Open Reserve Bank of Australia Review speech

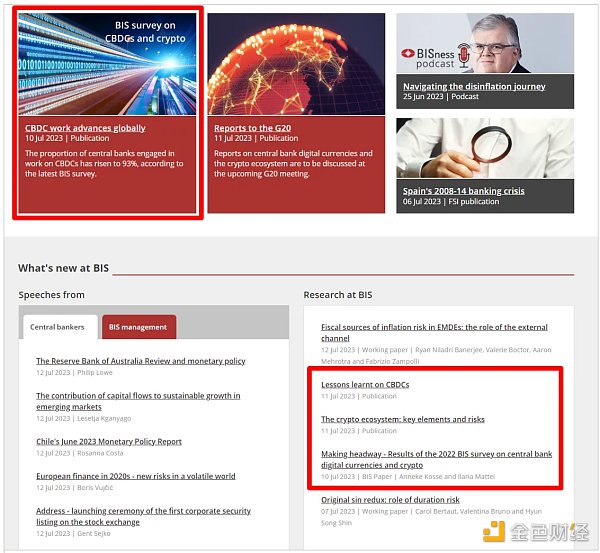tap(141, 361)
